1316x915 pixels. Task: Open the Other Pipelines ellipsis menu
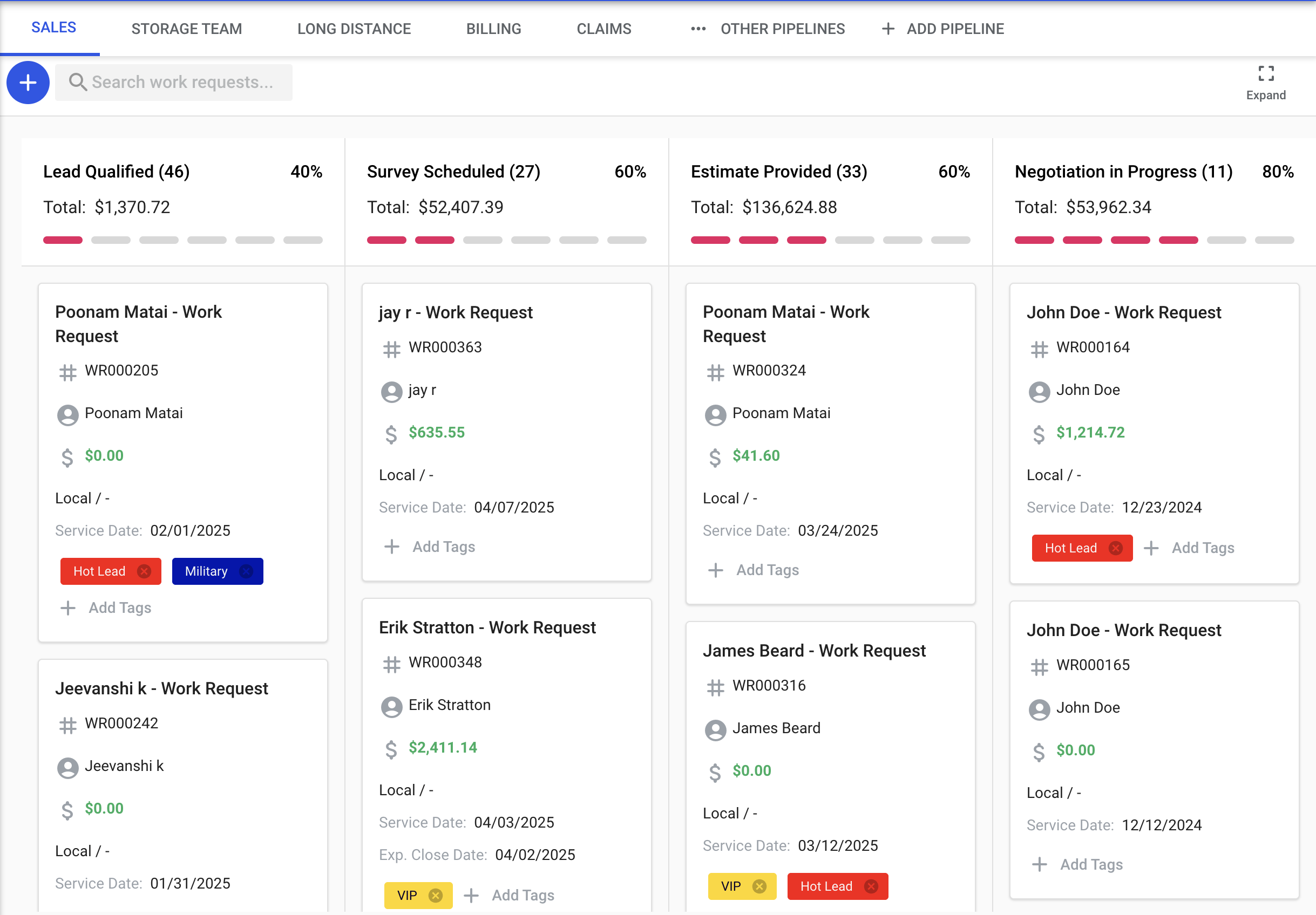[x=698, y=29]
